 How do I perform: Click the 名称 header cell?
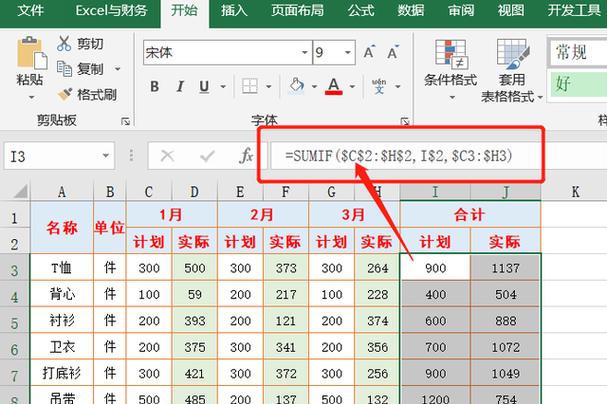[x=62, y=228]
